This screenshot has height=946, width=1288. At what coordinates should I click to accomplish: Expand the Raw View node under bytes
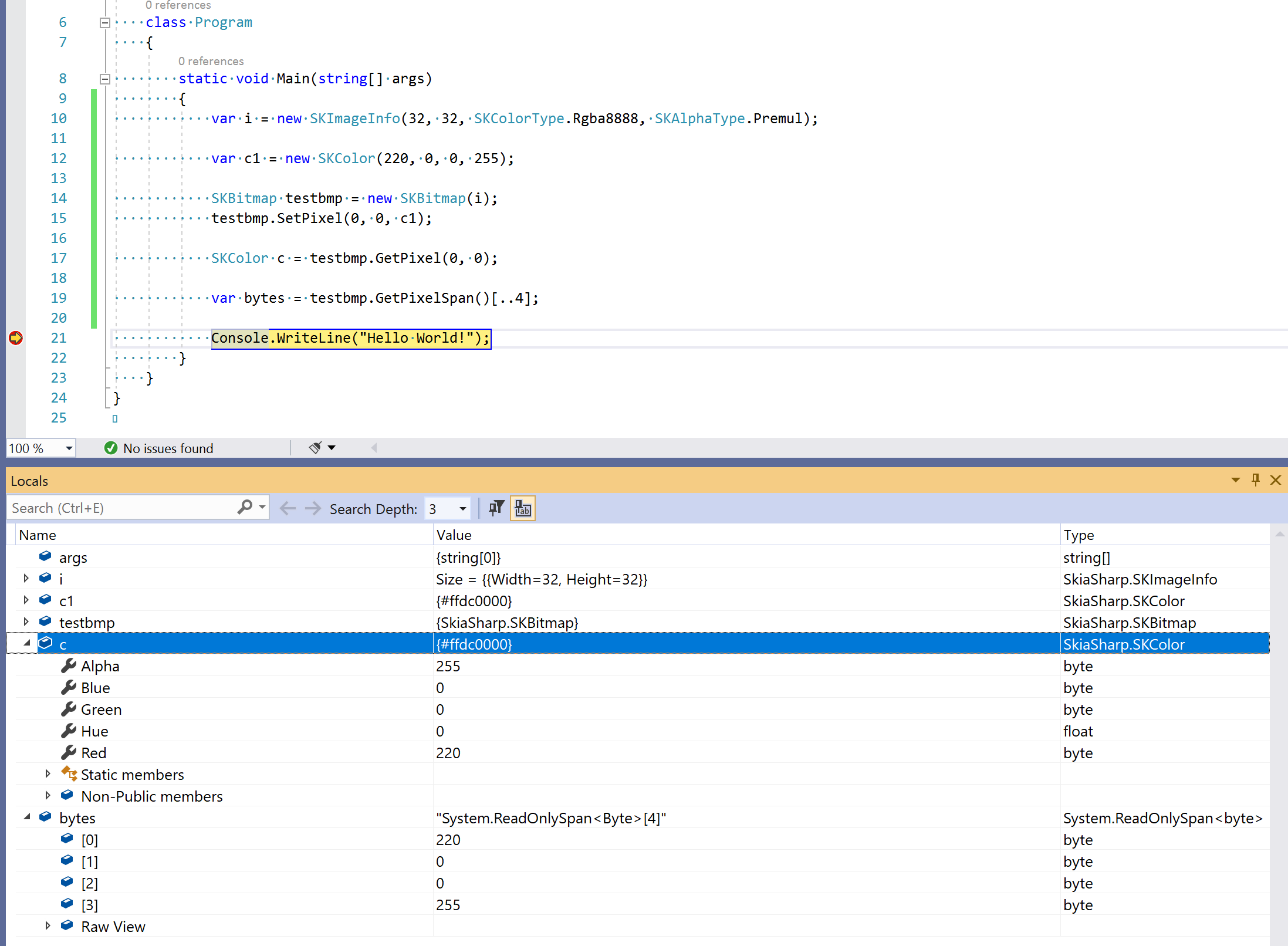[48, 926]
